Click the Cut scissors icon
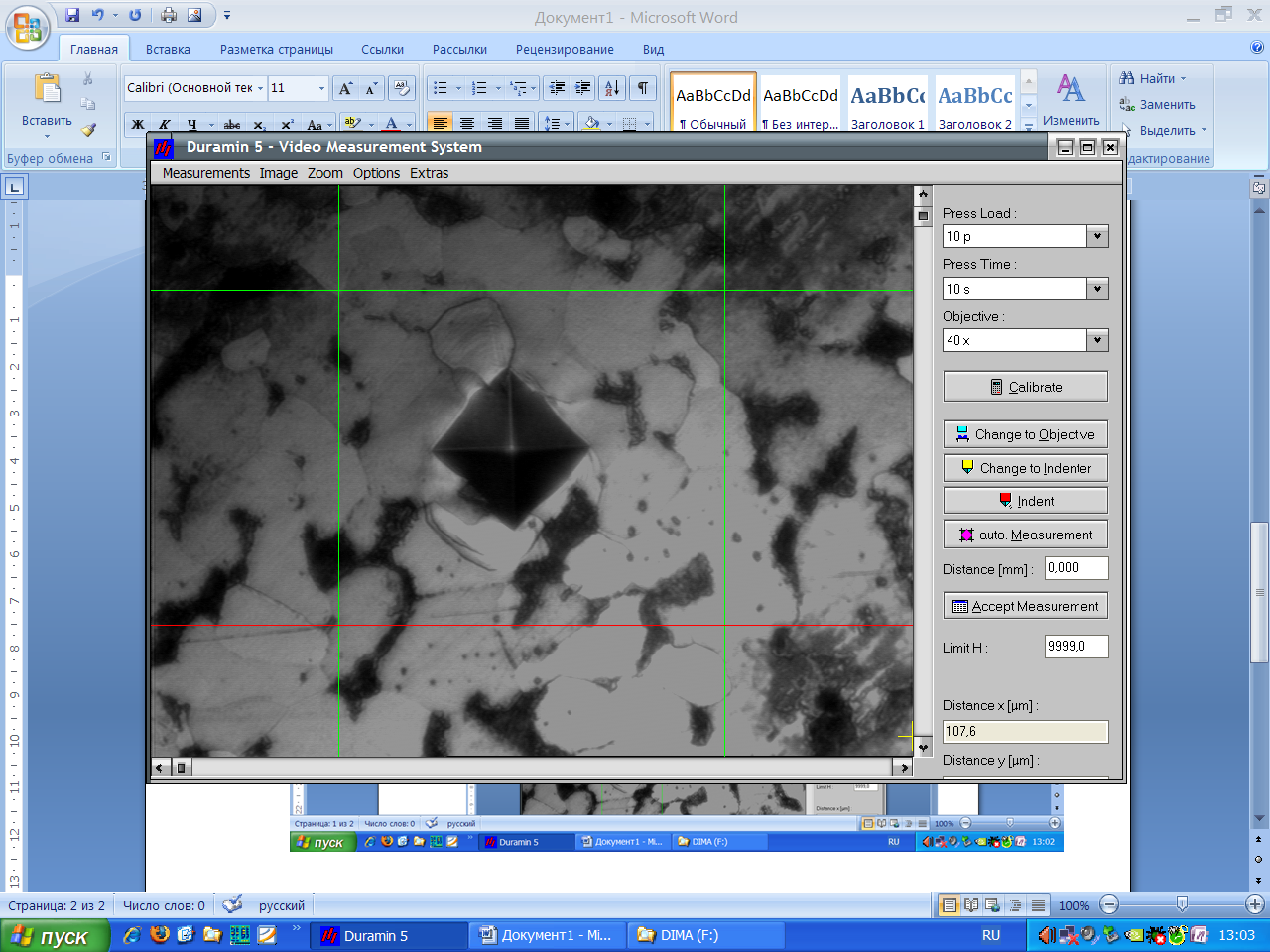This screenshot has height=952, width=1270. coord(88,79)
